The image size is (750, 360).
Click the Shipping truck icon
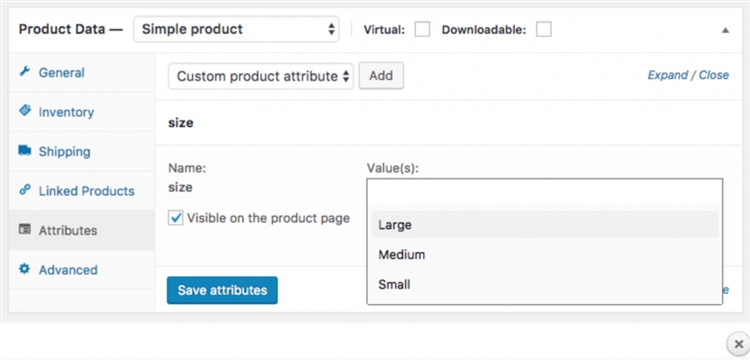pos(24,151)
